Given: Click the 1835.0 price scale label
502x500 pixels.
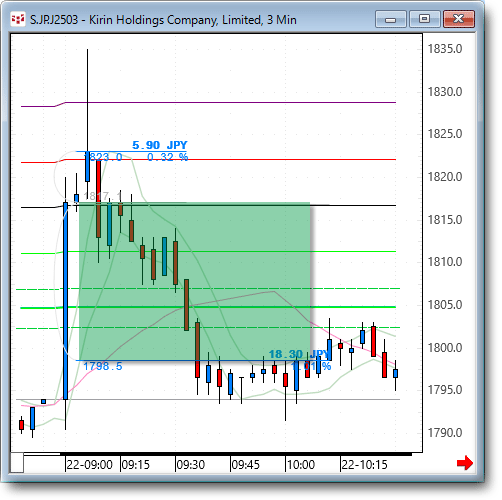Looking at the screenshot, I should click(445, 49).
